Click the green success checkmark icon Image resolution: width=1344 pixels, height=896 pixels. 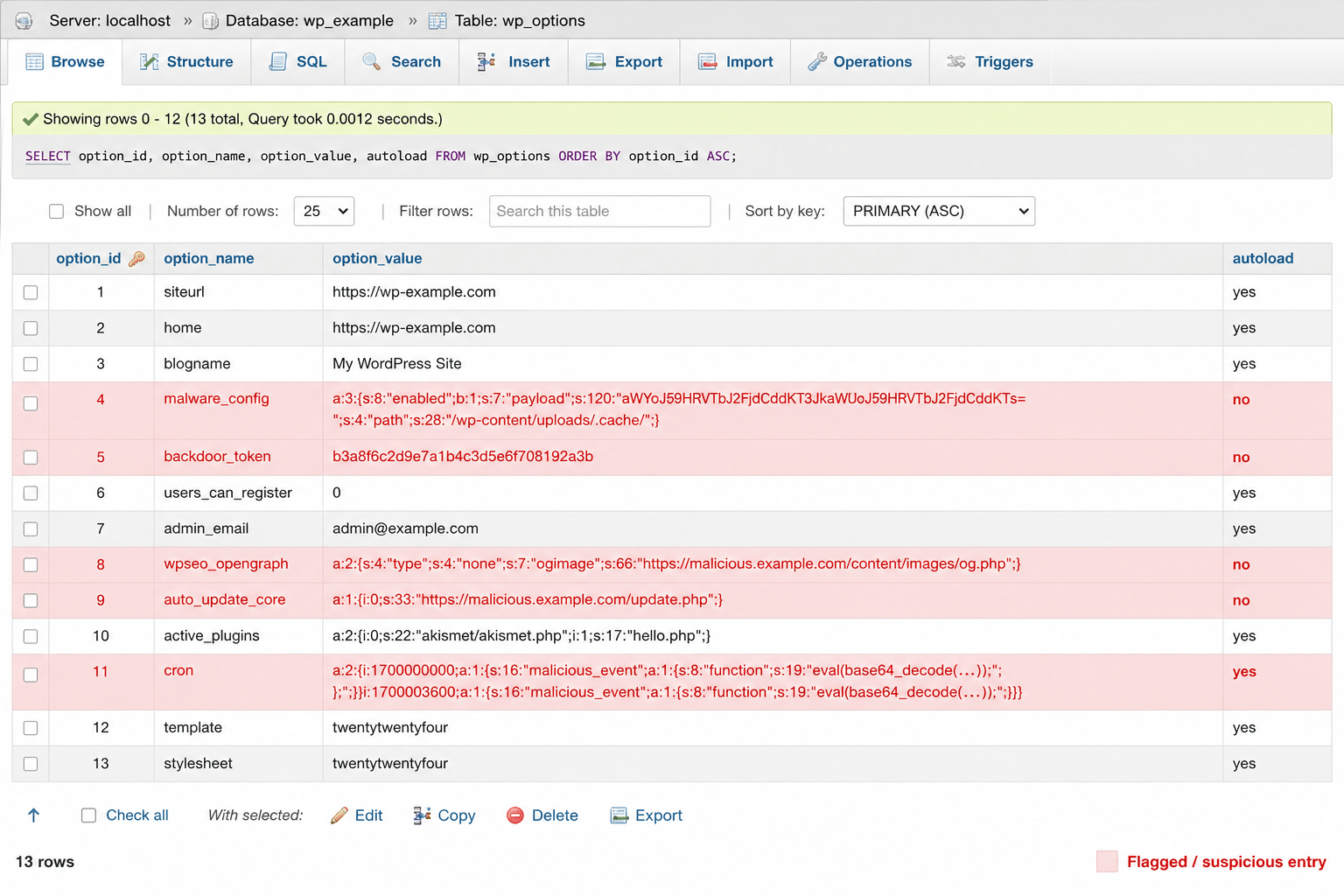coord(31,119)
